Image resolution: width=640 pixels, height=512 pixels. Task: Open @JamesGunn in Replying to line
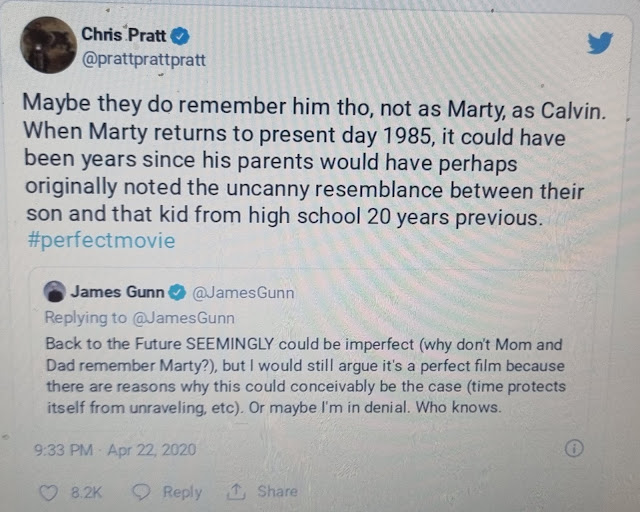tap(184, 318)
